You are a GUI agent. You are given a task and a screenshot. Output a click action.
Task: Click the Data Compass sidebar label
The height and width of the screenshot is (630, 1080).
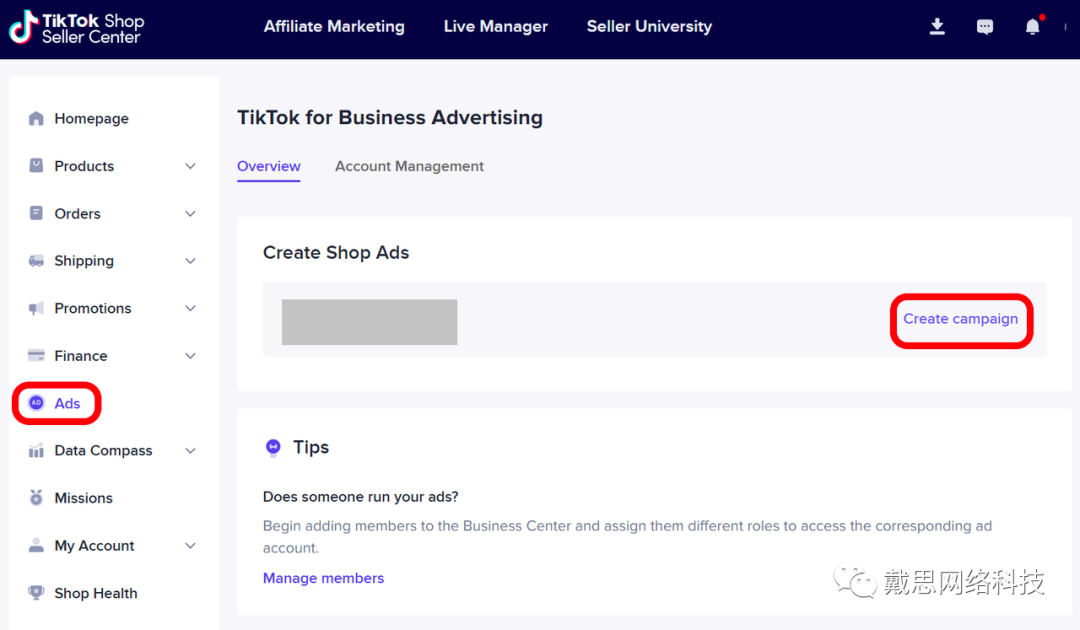click(x=103, y=450)
